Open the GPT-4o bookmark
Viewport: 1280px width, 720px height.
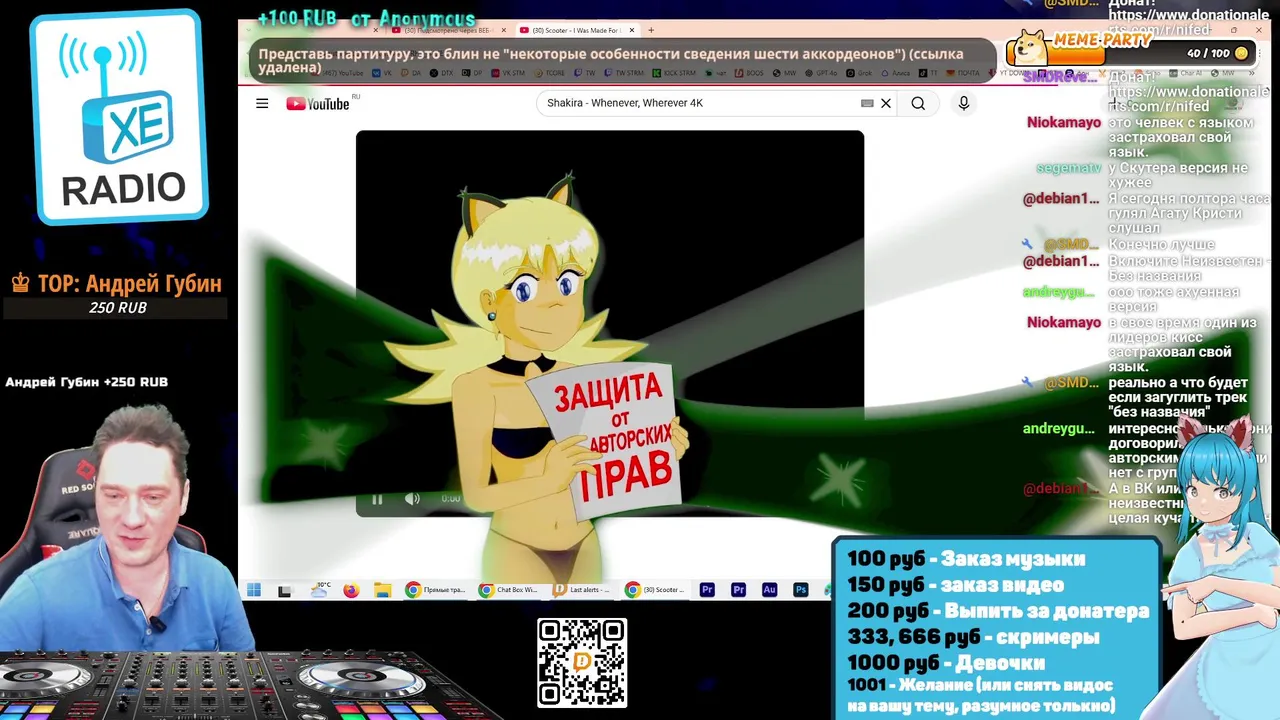click(821, 72)
